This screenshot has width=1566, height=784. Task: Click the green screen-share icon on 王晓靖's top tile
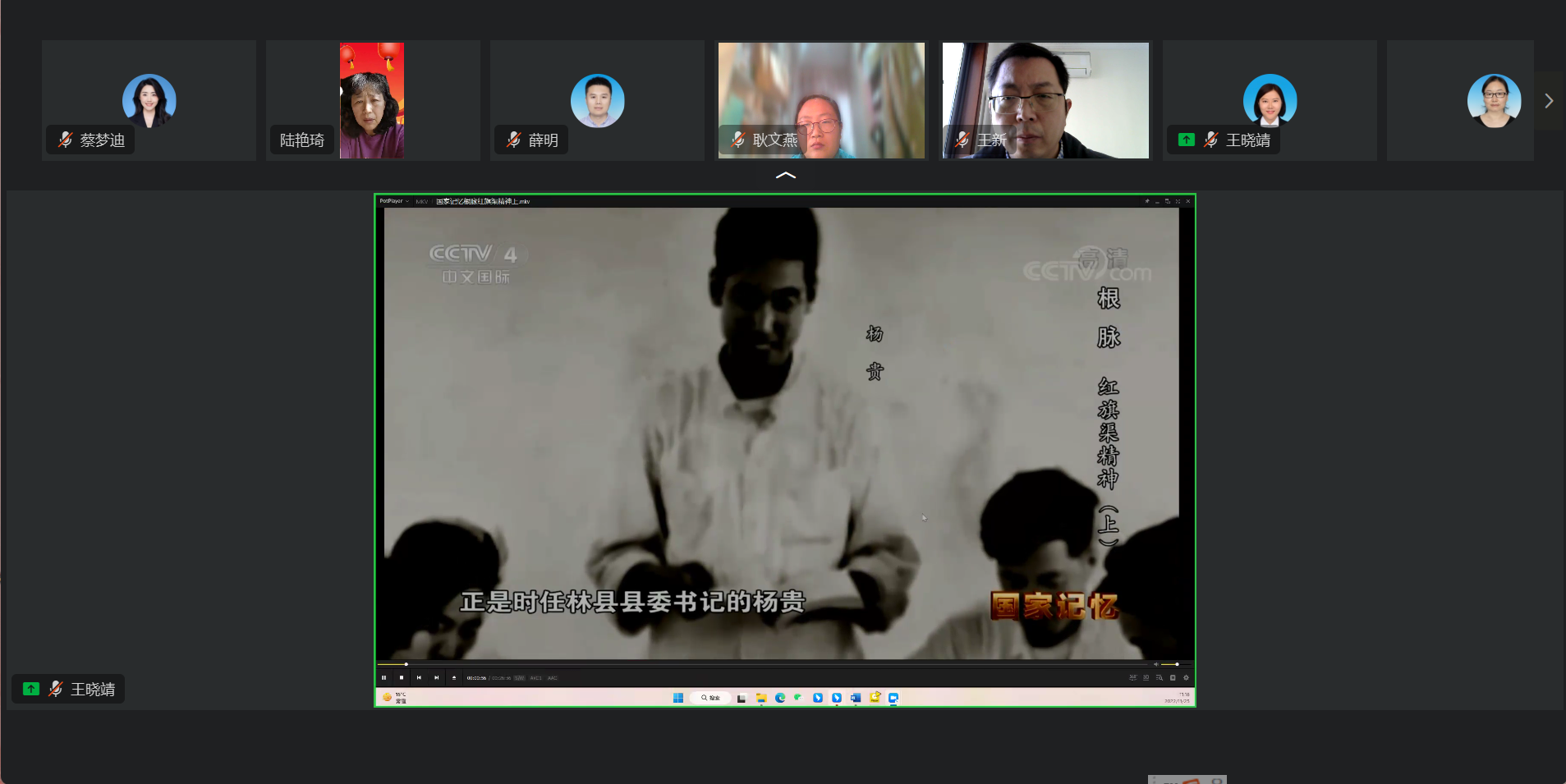tap(1187, 140)
